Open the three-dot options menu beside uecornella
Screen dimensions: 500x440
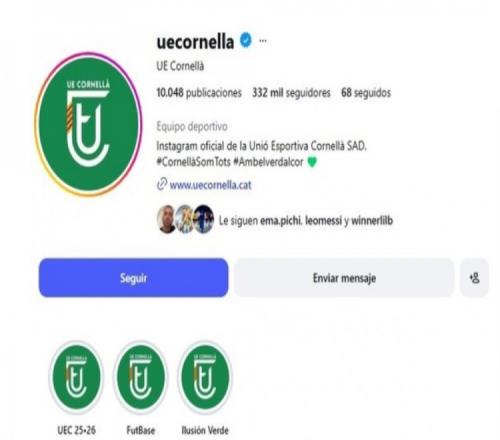263,41
